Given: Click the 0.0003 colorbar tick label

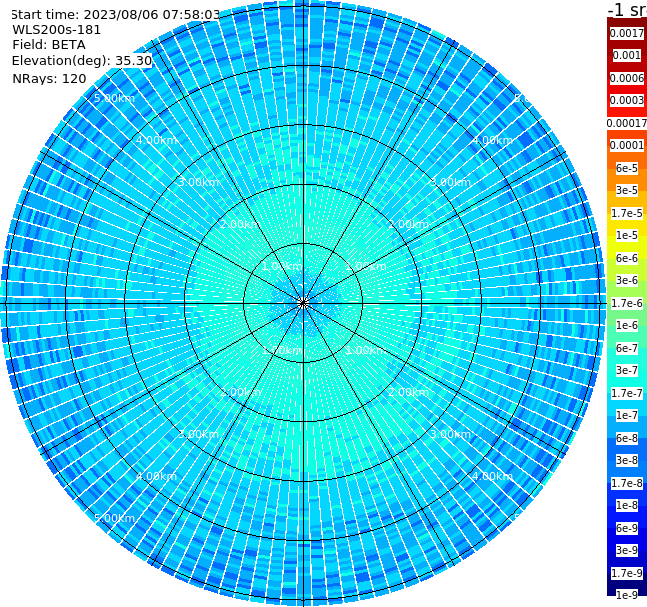Looking at the screenshot, I should point(627,100).
